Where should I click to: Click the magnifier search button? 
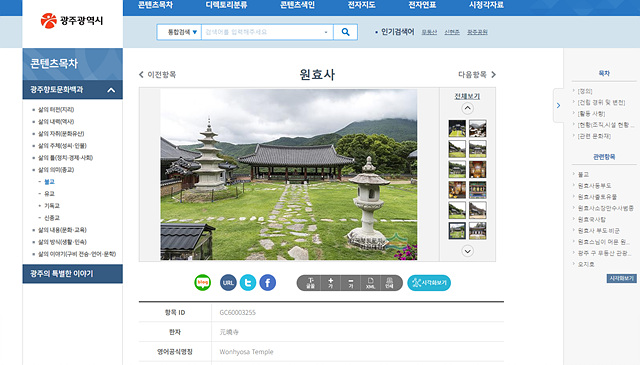345,32
